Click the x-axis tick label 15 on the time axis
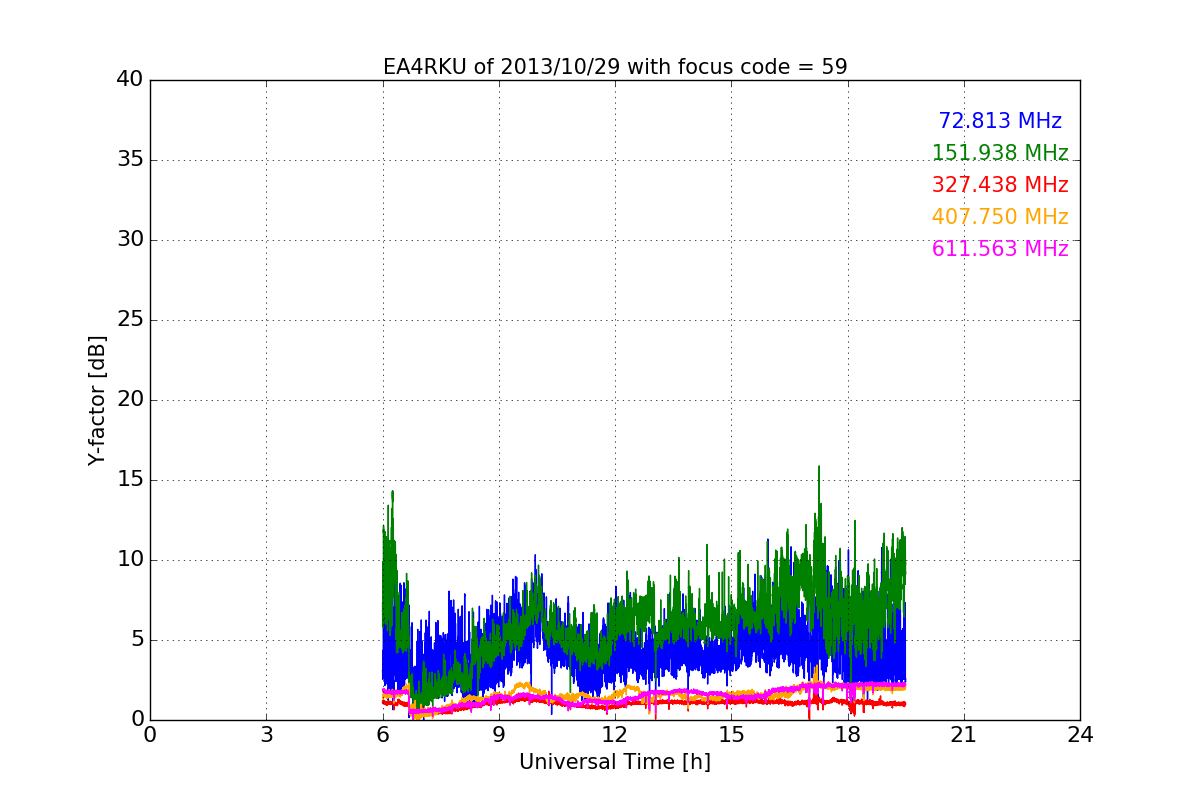 pyautogui.click(x=731, y=735)
